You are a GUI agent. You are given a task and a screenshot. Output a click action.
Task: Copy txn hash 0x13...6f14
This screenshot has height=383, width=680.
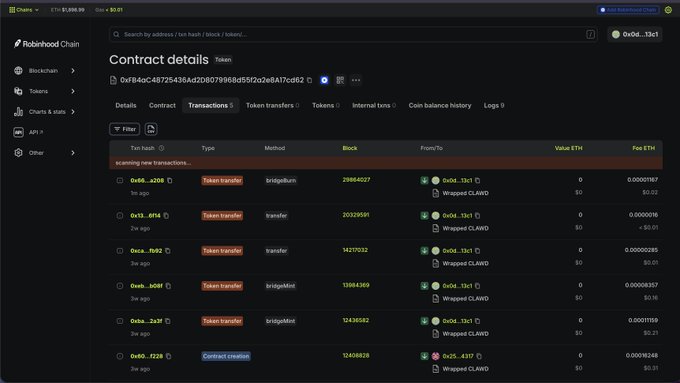(x=166, y=216)
